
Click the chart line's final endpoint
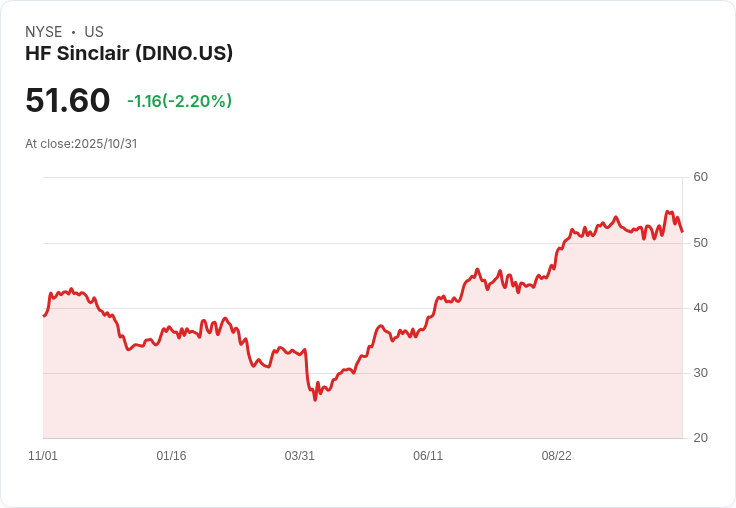coord(682,231)
